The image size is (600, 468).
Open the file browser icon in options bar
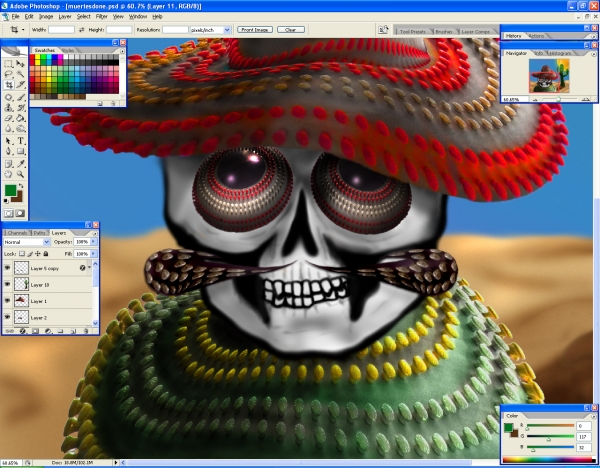pos(383,29)
